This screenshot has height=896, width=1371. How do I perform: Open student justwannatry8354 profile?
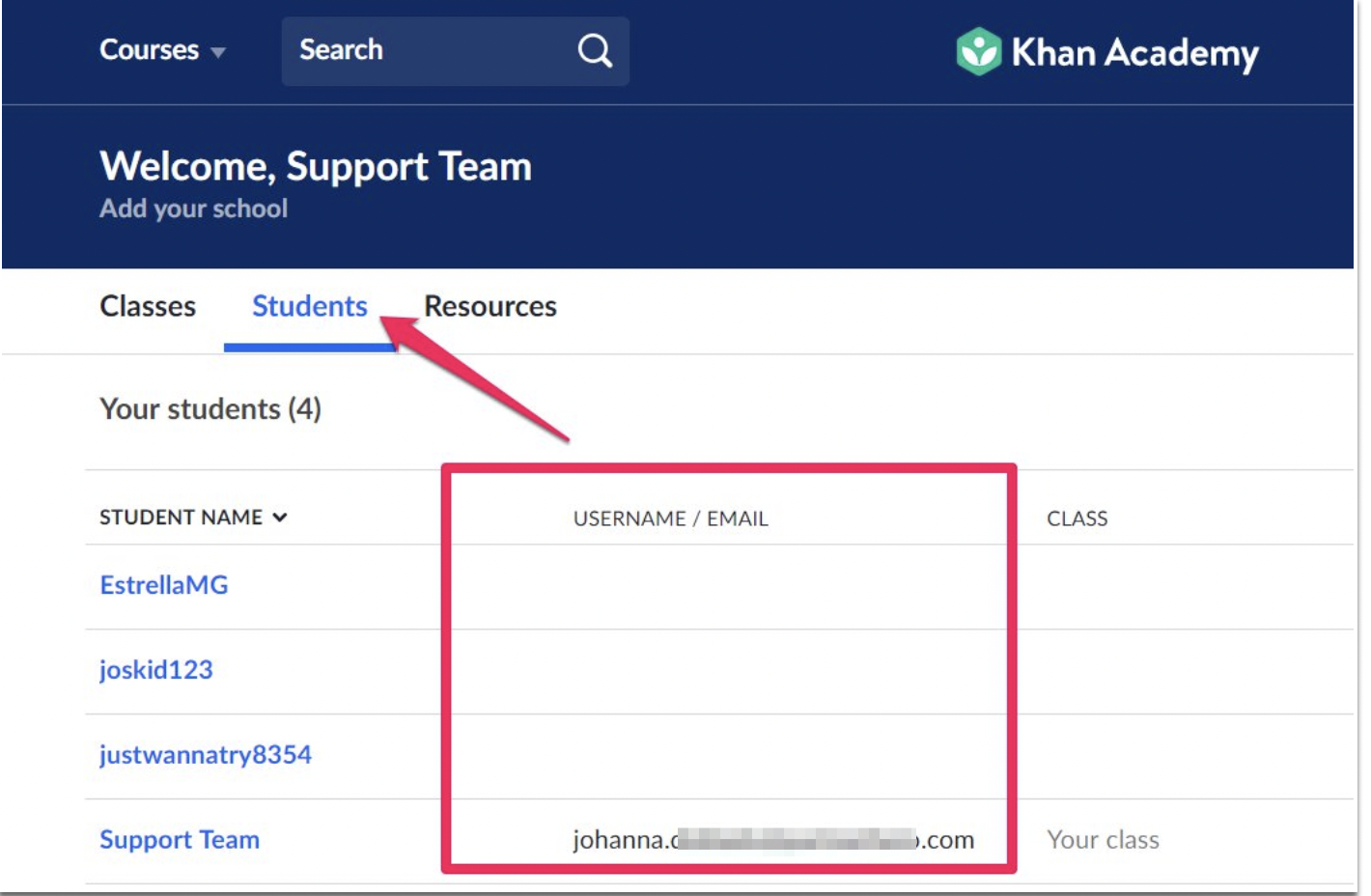click(x=206, y=755)
